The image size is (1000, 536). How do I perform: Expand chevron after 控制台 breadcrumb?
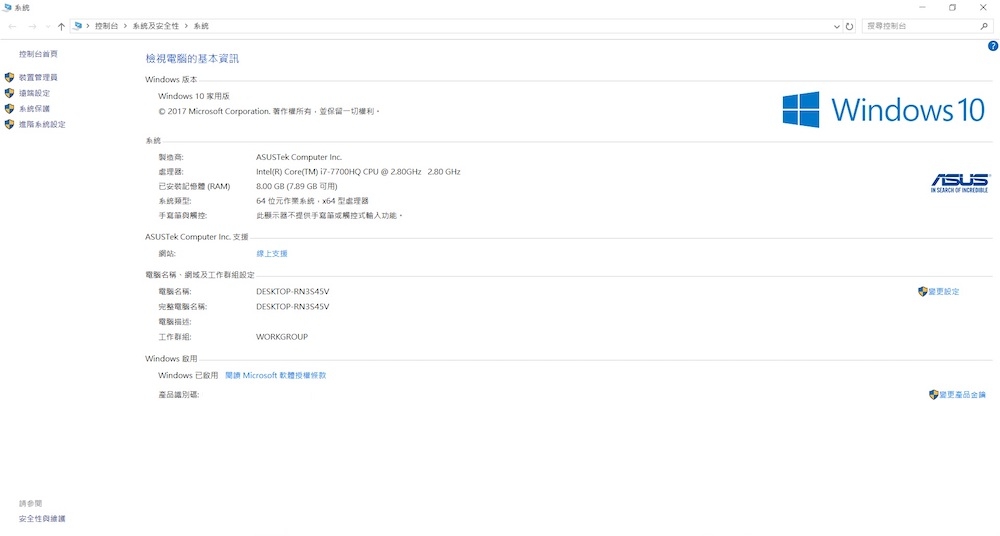click(126, 26)
